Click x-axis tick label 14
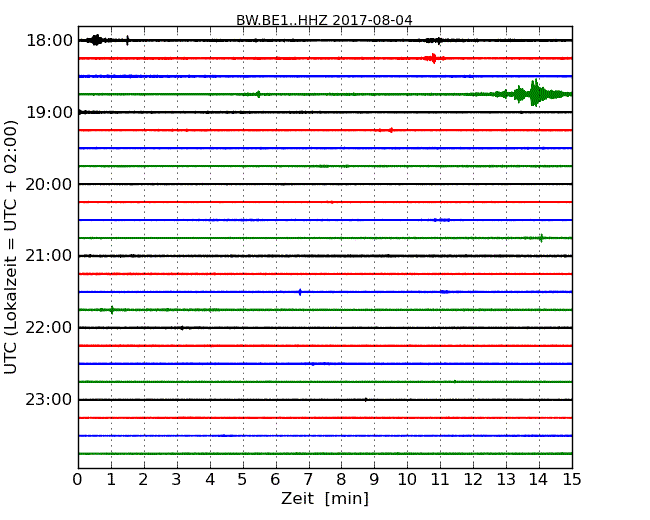The width and height of the screenshot is (650, 520). [x=539, y=480]
